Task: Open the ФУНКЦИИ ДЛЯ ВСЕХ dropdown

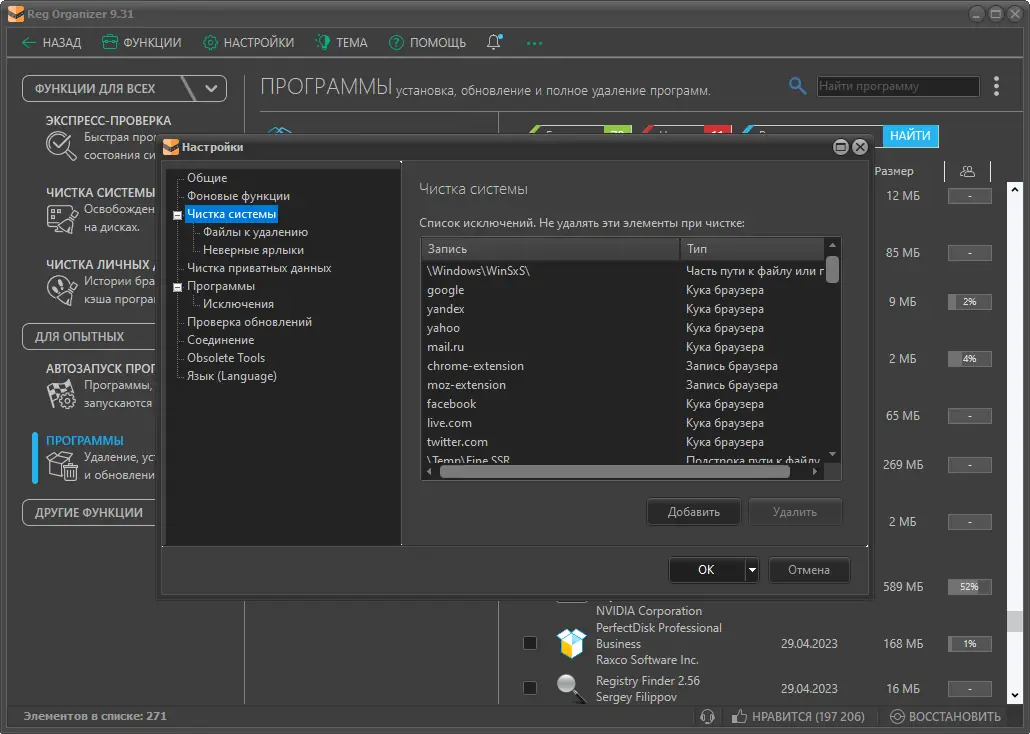Action: coord(211,88)
